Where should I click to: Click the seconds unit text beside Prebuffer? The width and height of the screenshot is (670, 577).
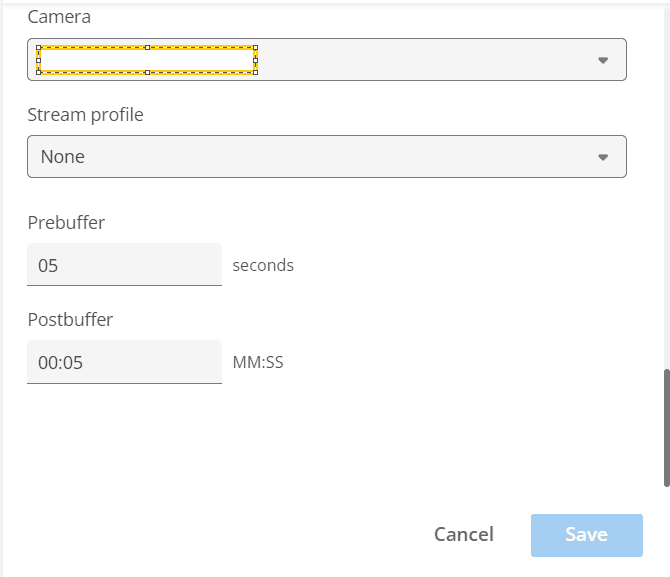pyautogui.click(x=263, y=265)
